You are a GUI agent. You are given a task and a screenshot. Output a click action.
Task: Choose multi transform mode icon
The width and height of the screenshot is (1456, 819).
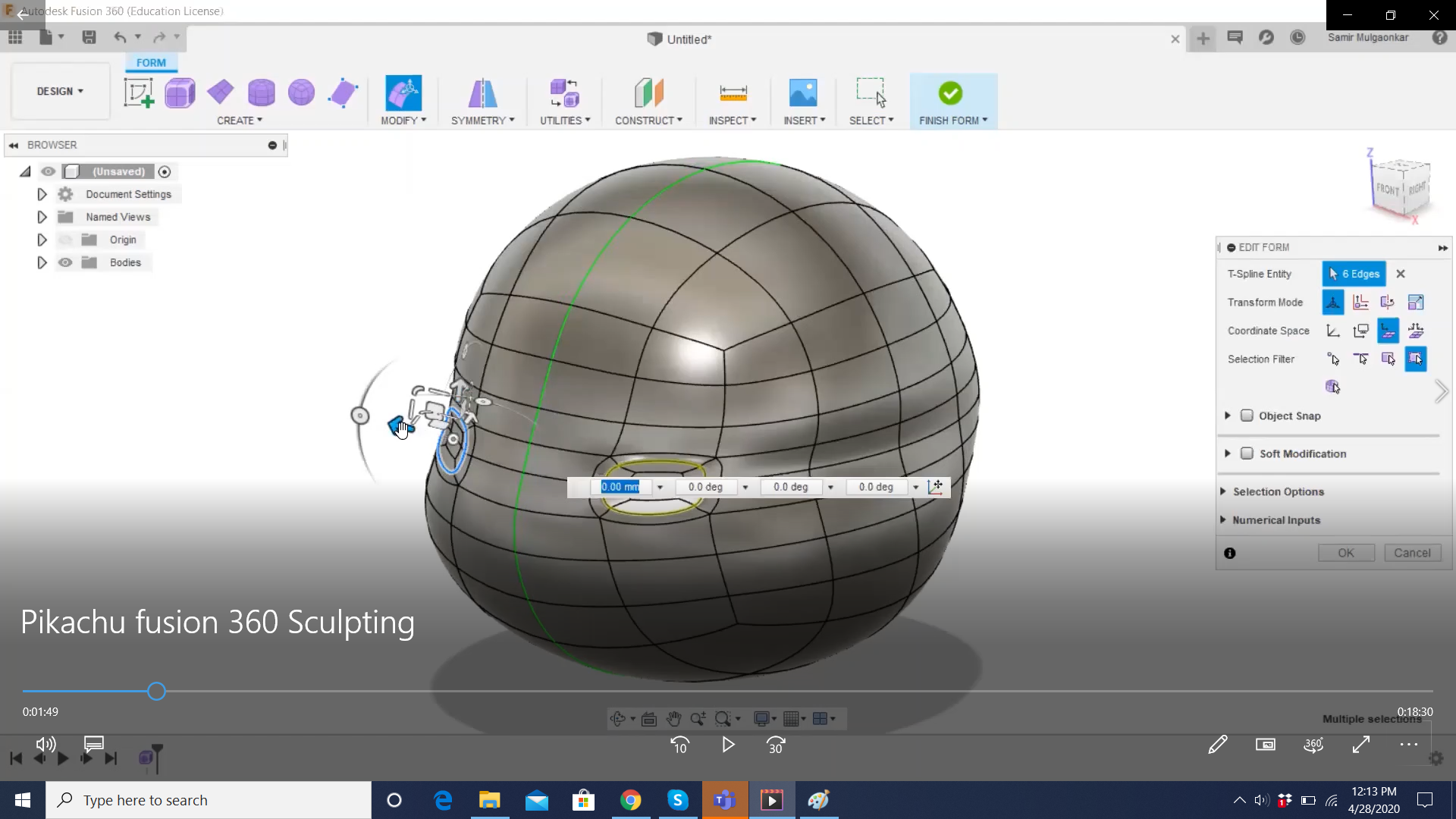click(x=1333, y=302)
